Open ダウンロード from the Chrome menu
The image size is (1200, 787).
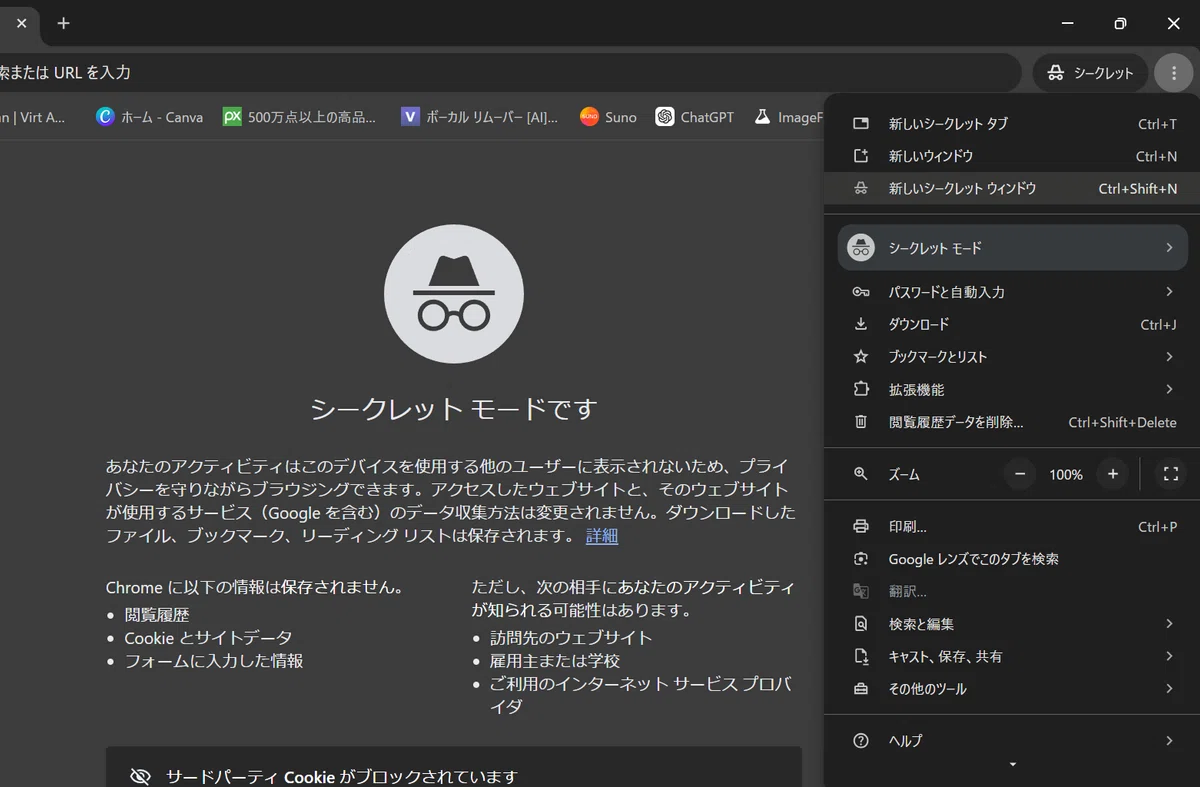point(1012,324)
